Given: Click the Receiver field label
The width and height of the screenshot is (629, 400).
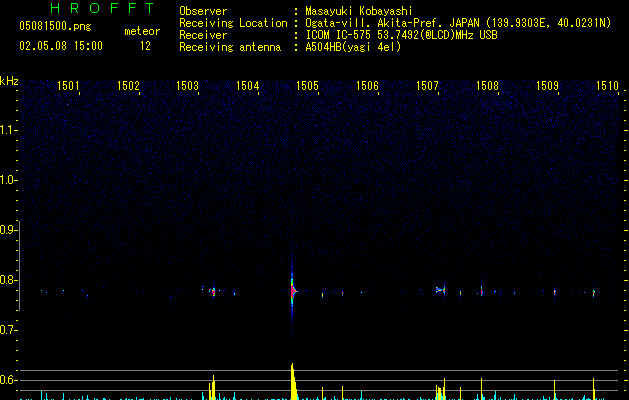Looking at the screenshot, I should coord(203,35).
